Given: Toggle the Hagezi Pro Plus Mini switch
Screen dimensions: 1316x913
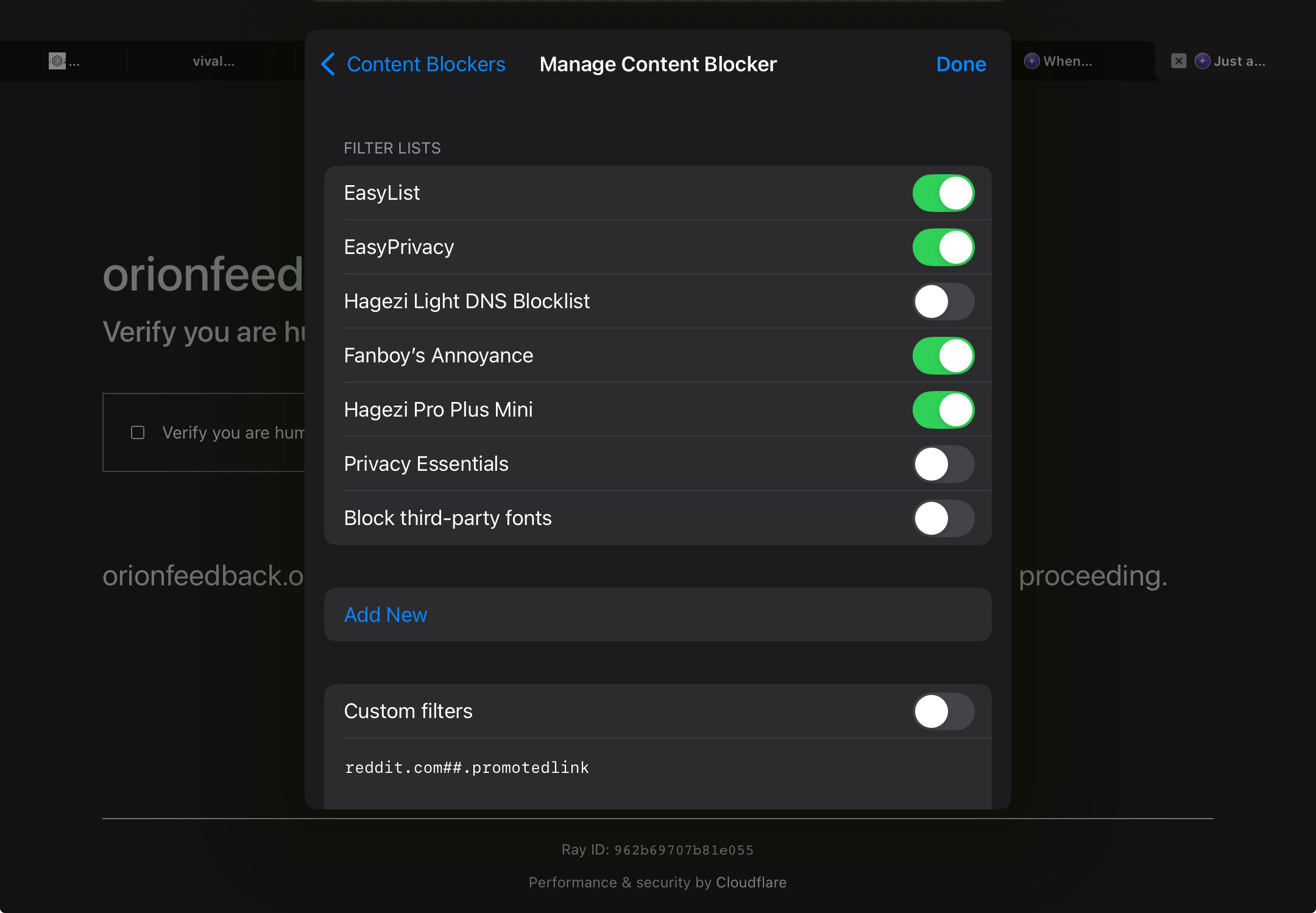Looking at the screenshot, I should click(943, 410).
